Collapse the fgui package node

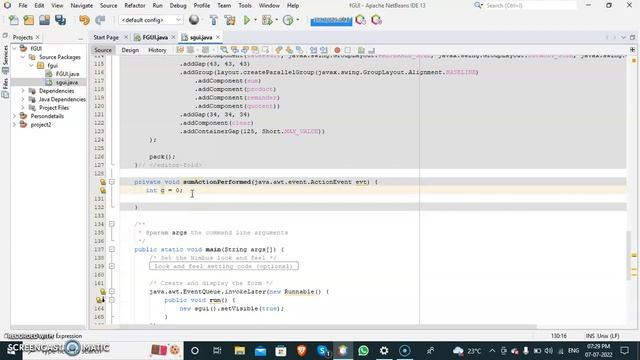(x=31, y=65)
